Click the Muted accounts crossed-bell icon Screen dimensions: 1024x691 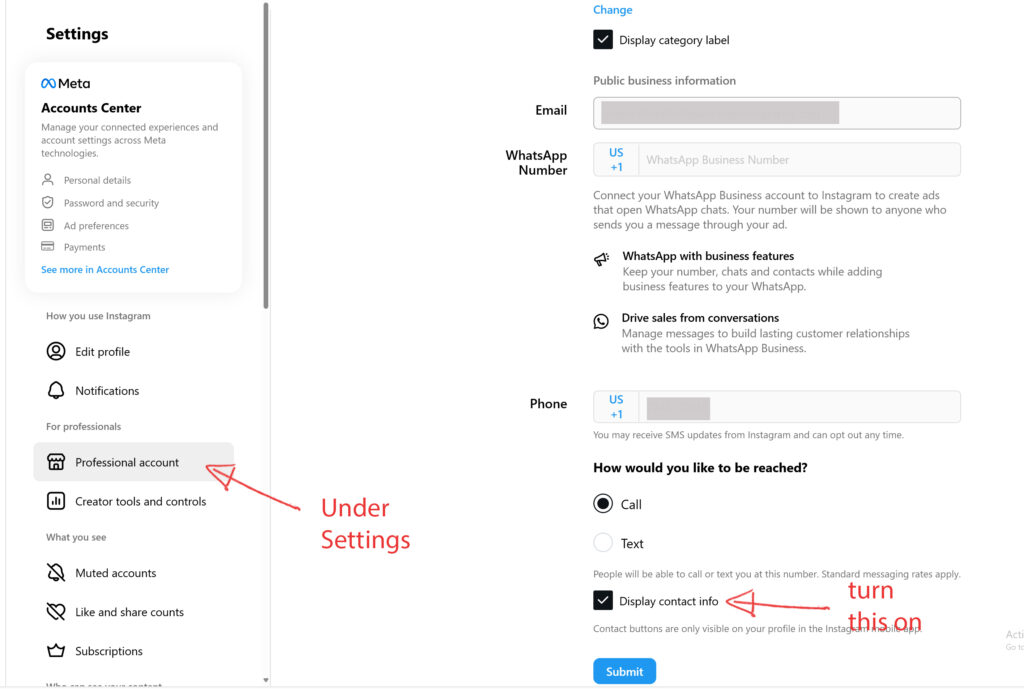pyautogui.click(x=56, y=573)
